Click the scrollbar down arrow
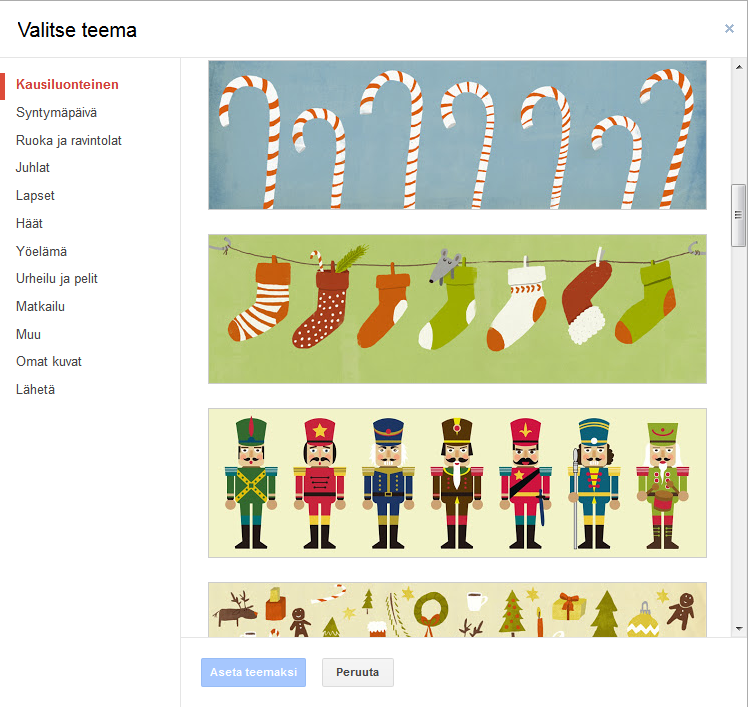The height and width of the screenshot is (707, 748). coord(739,629)
